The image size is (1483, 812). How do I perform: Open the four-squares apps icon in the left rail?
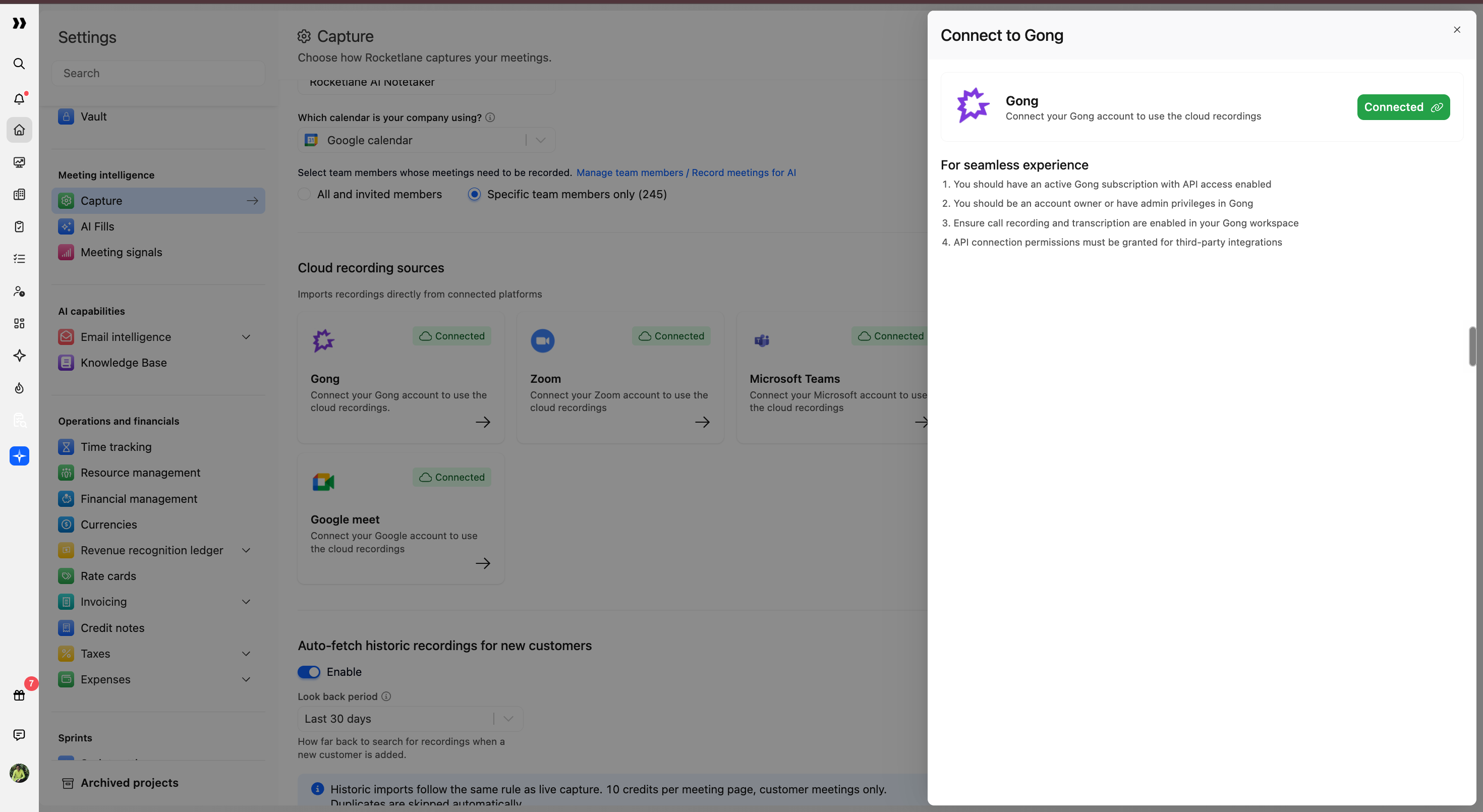pos(19,323)
